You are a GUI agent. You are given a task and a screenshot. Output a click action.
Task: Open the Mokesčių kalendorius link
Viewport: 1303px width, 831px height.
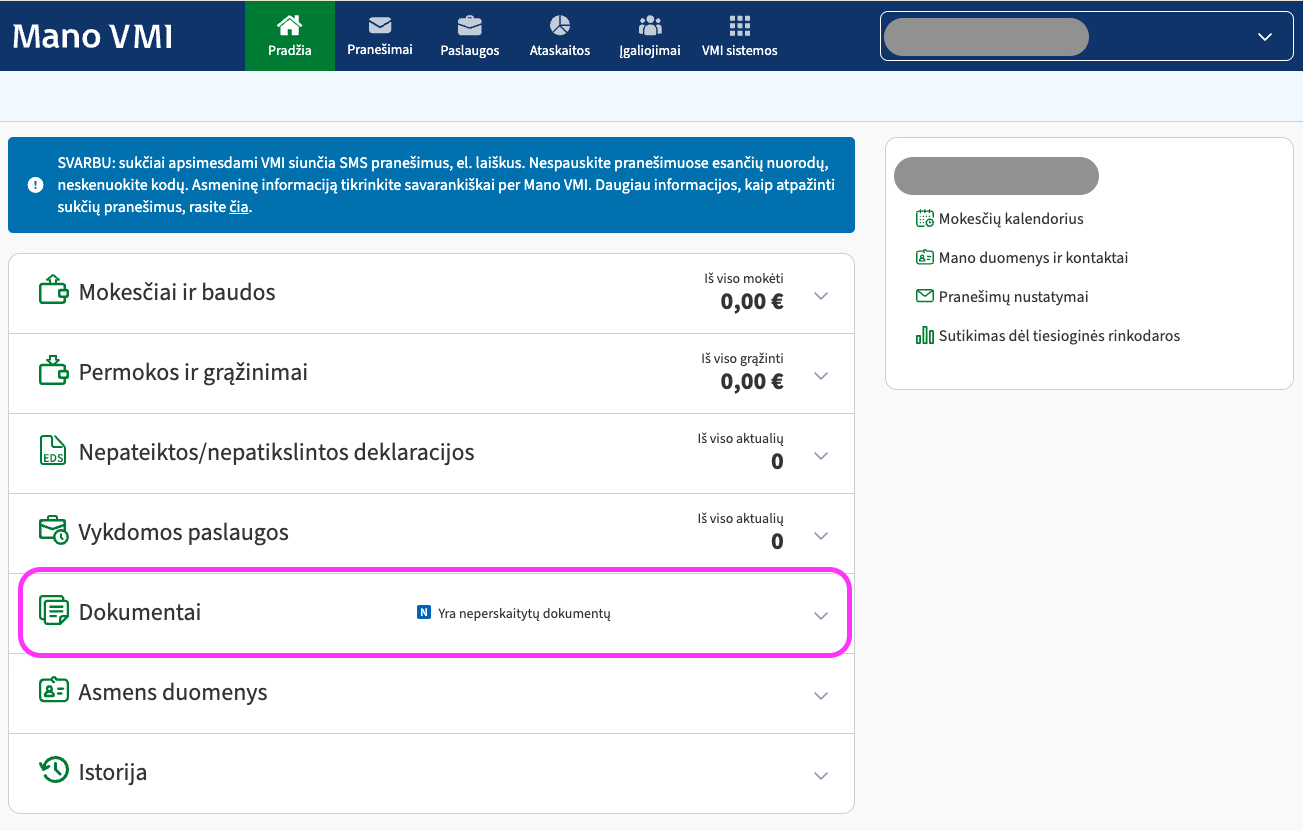[x=1011, y=218]
